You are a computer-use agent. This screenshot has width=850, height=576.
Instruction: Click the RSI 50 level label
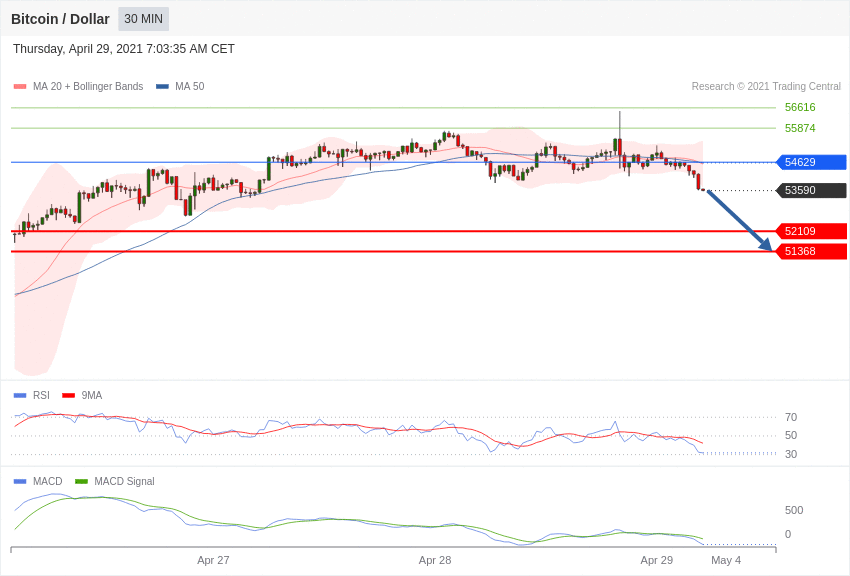click(791, 435)
